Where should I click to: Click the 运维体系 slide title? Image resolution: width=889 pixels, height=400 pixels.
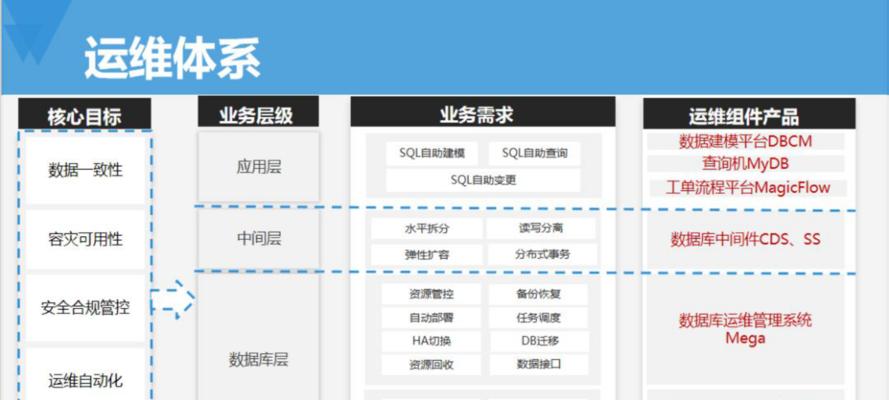[x=172, y=58]
